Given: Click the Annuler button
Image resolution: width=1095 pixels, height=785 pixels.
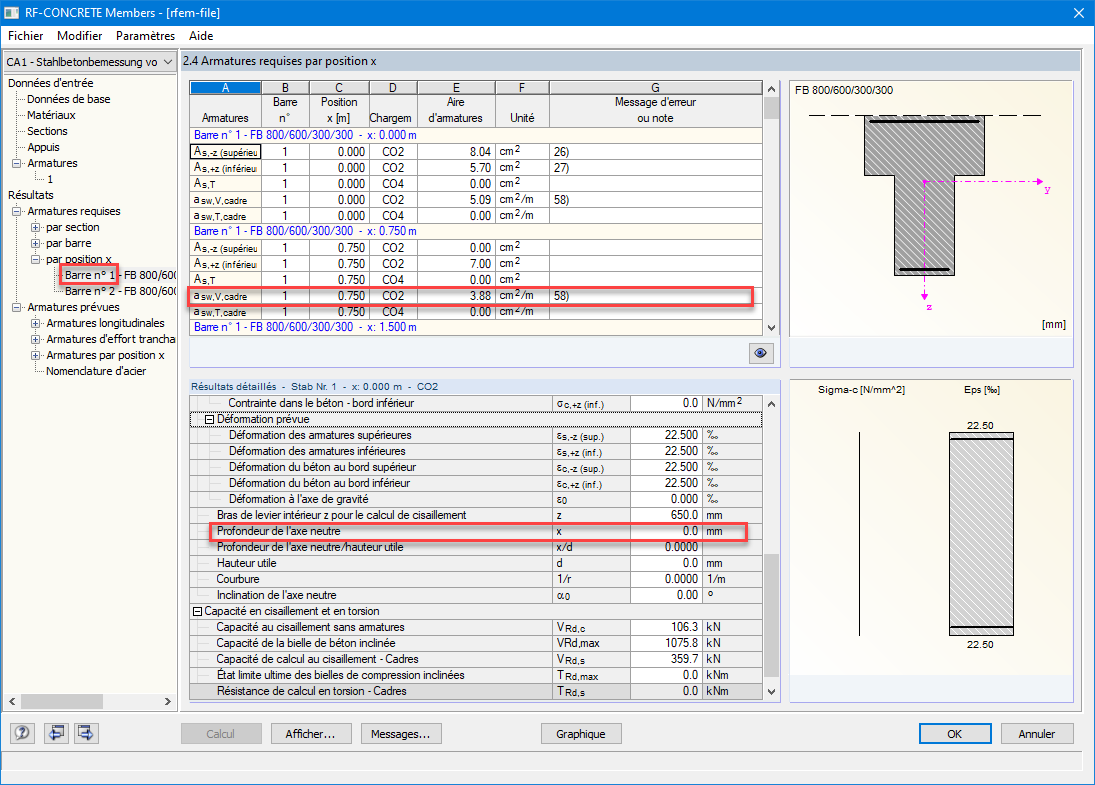Looking at the screenshot, I should coord(1037,734).
